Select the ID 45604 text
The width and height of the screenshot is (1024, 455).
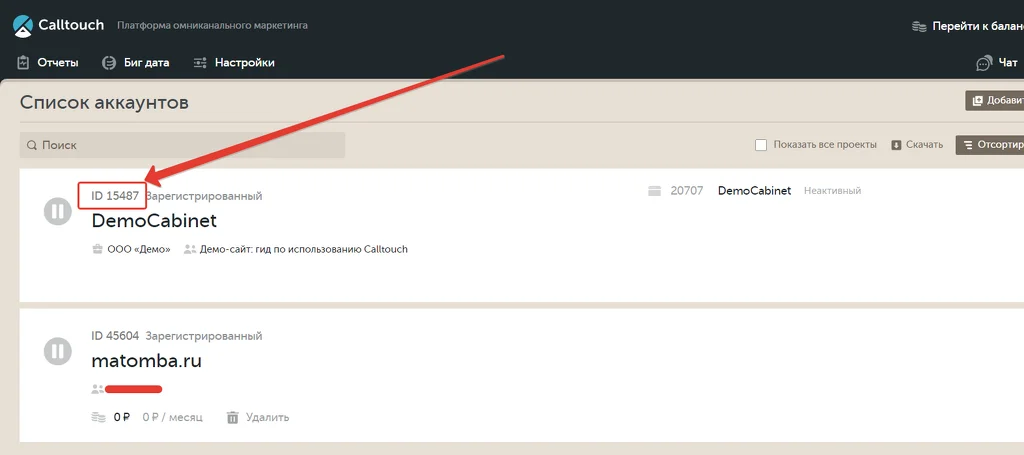[x=115, y=336]
